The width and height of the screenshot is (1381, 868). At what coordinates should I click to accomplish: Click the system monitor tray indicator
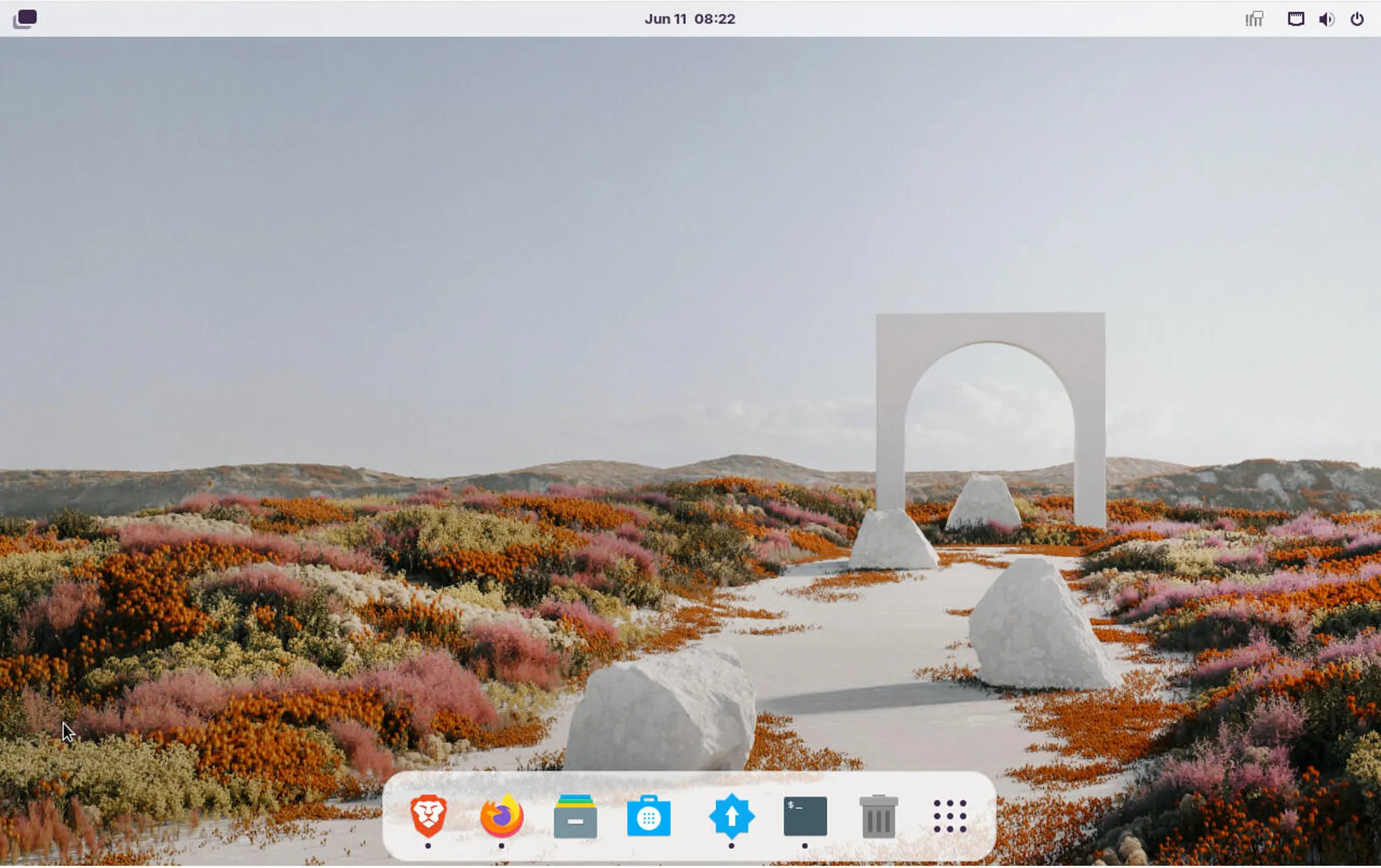[x=1254, y=19]
